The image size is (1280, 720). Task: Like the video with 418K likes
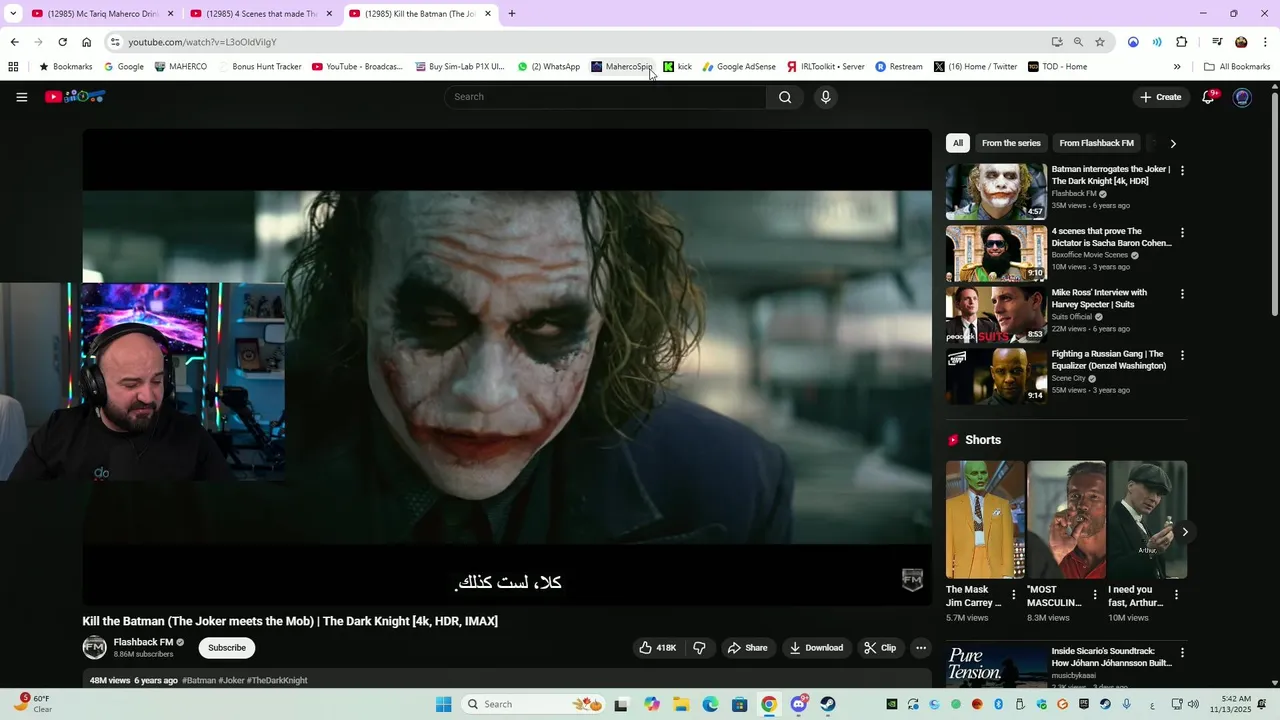coord(658,648)
